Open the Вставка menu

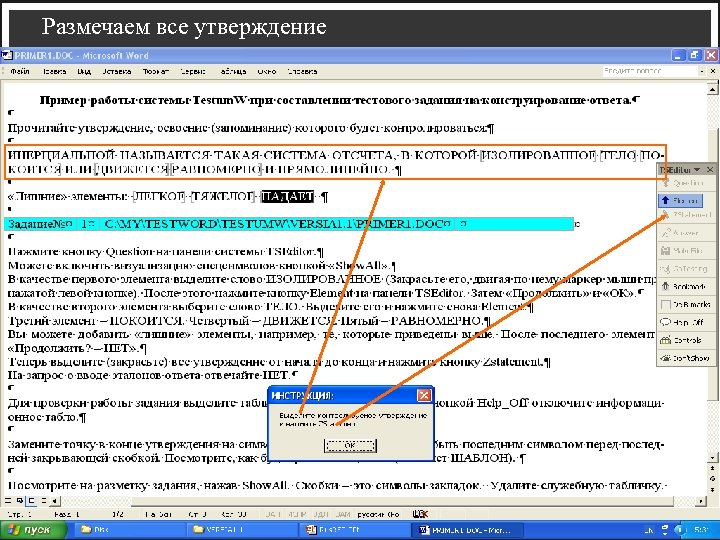point(117,72)
